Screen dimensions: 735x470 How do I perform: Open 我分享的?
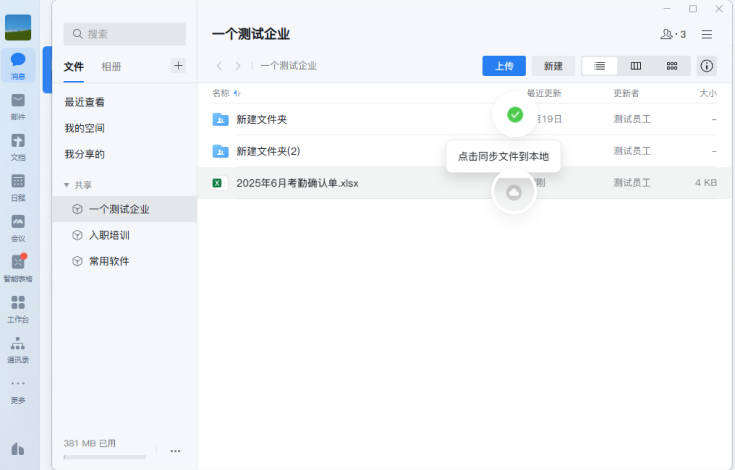tap(84, 154)
